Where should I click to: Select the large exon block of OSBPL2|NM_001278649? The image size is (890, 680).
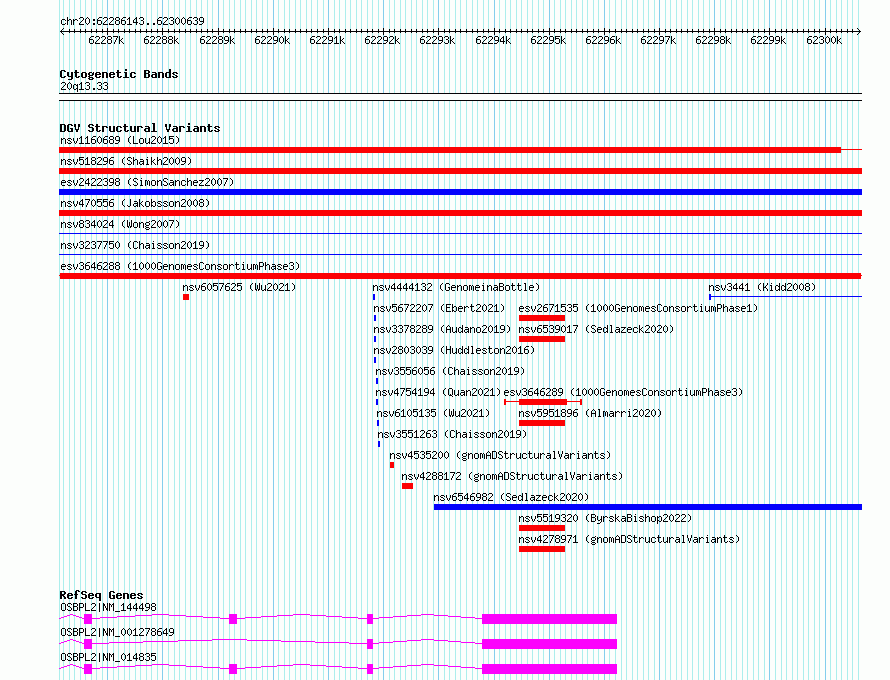pos(549,644)
